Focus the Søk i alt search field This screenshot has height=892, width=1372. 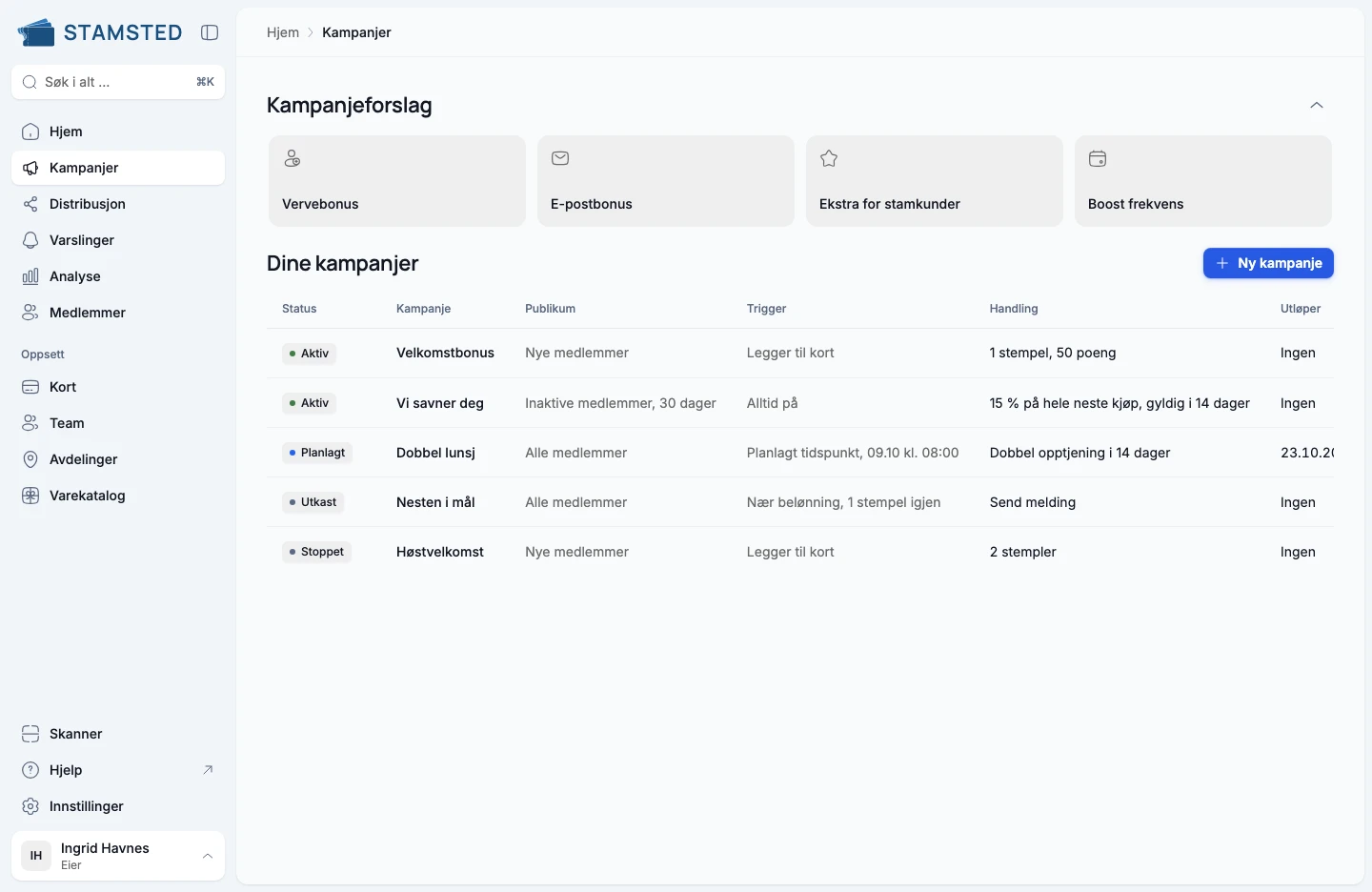[118, 82]
